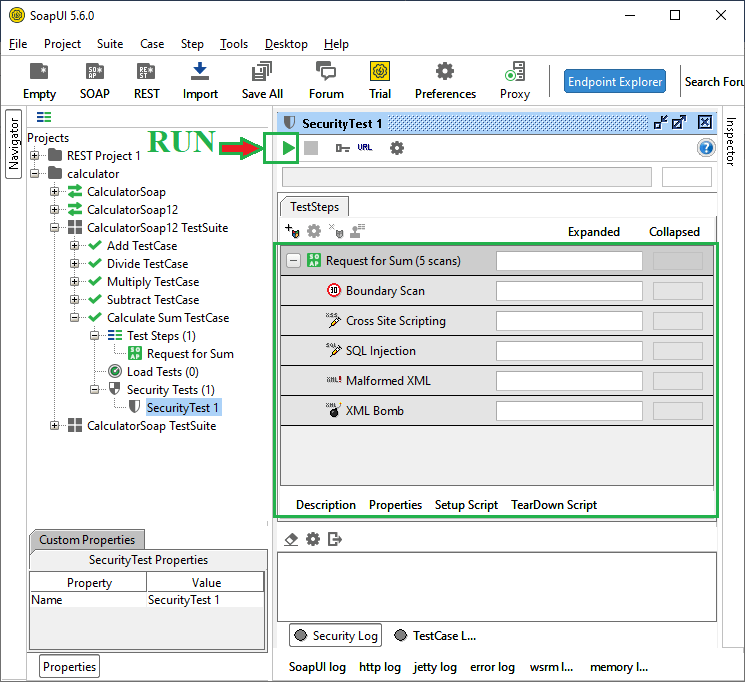Image resolution: width=745 pixels, height=682 pixels.
Task: Open the http log tab
Action: point(380,667)
